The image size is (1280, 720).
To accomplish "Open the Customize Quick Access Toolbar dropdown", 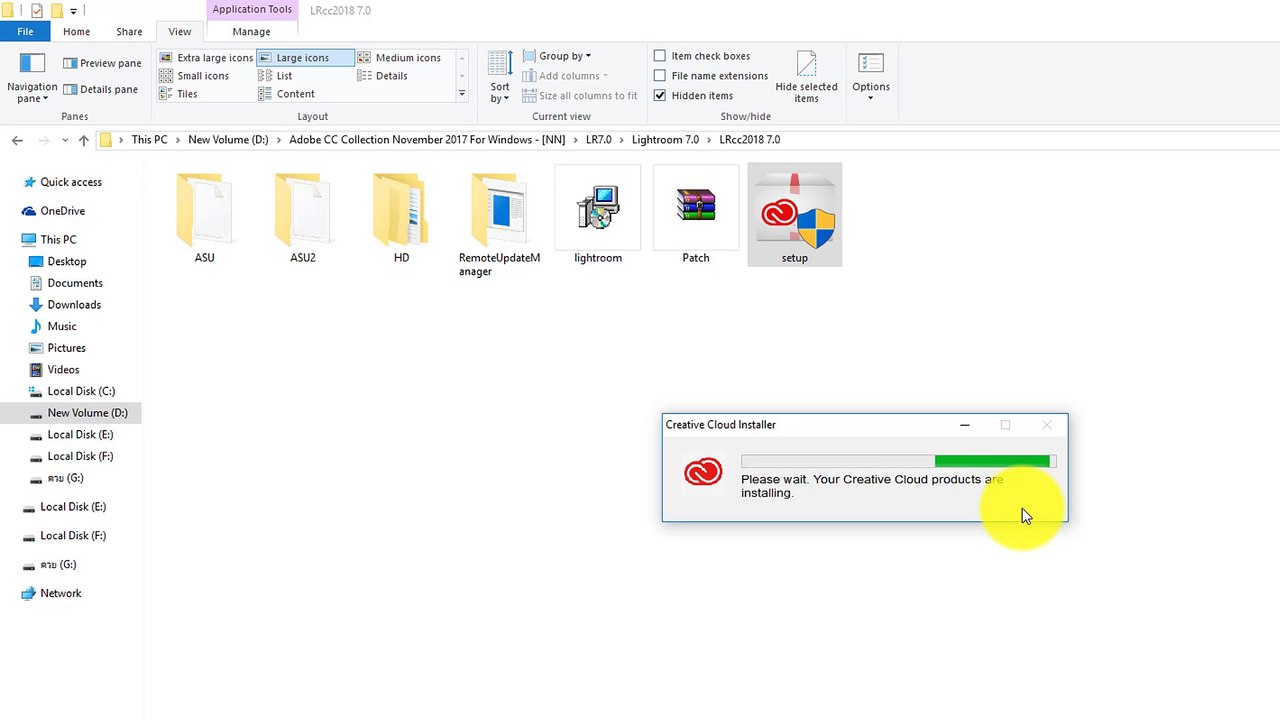I will click(73, 11).
